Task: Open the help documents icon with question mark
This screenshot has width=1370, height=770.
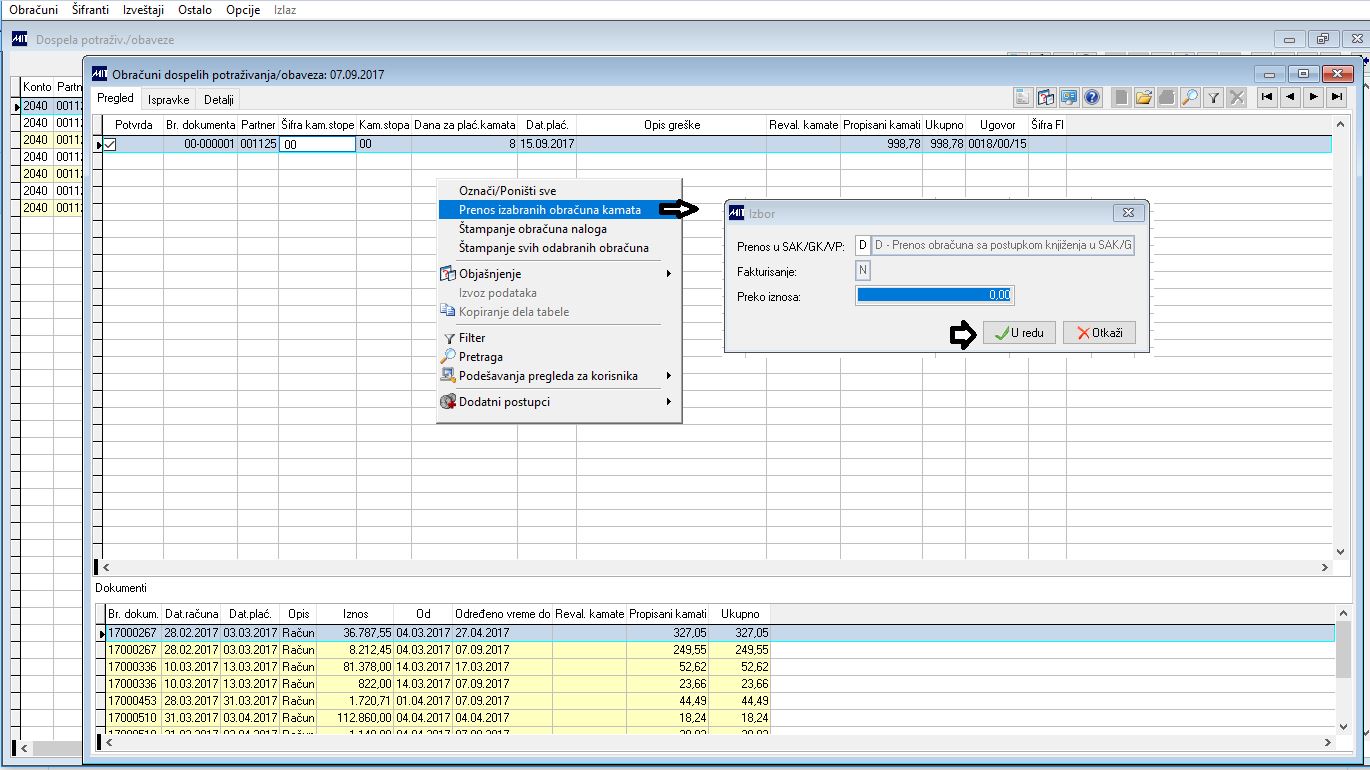Action: pos(1046,97)
